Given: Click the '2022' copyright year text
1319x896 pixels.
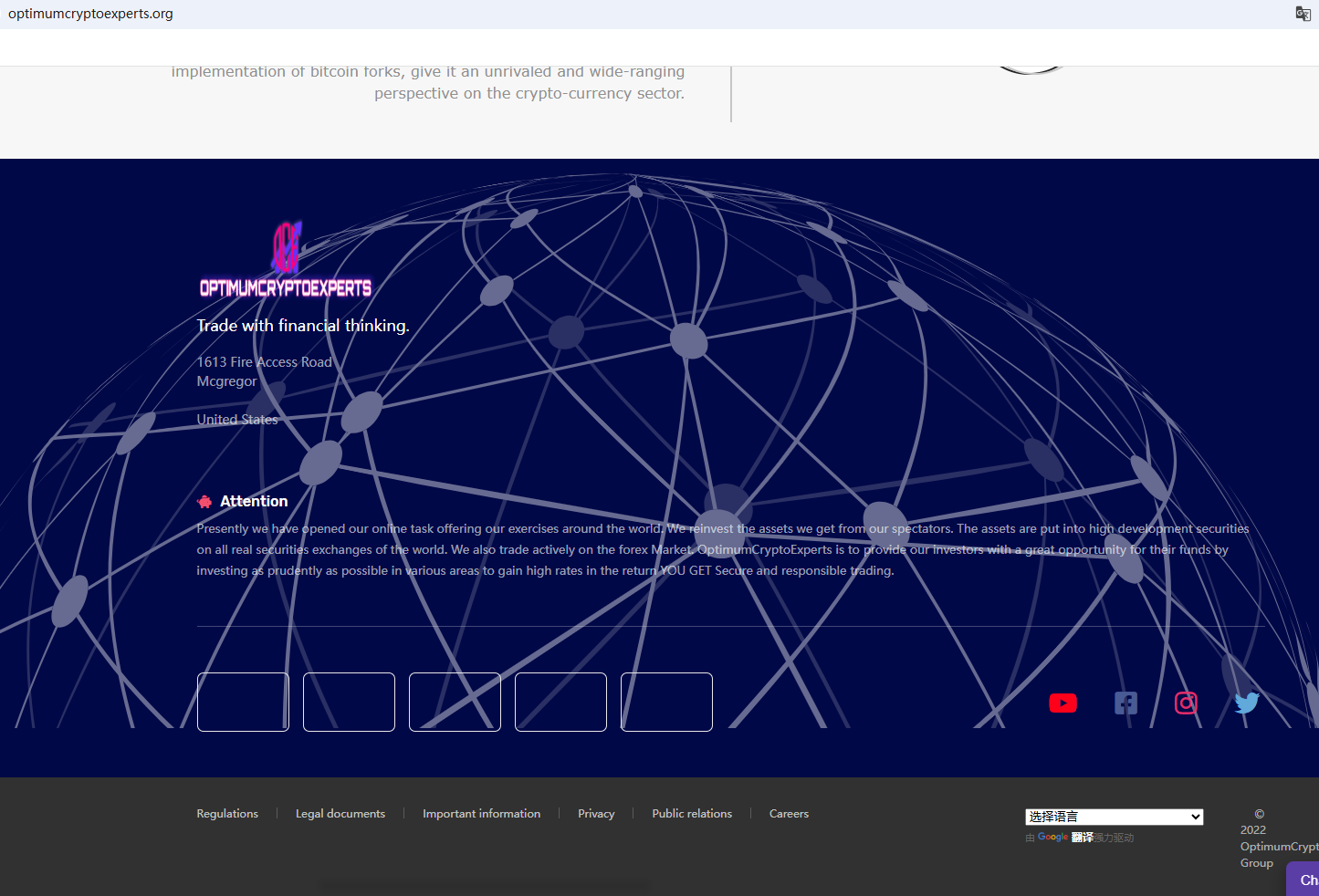Looking at the screenshot, I should pos(1253,830).
